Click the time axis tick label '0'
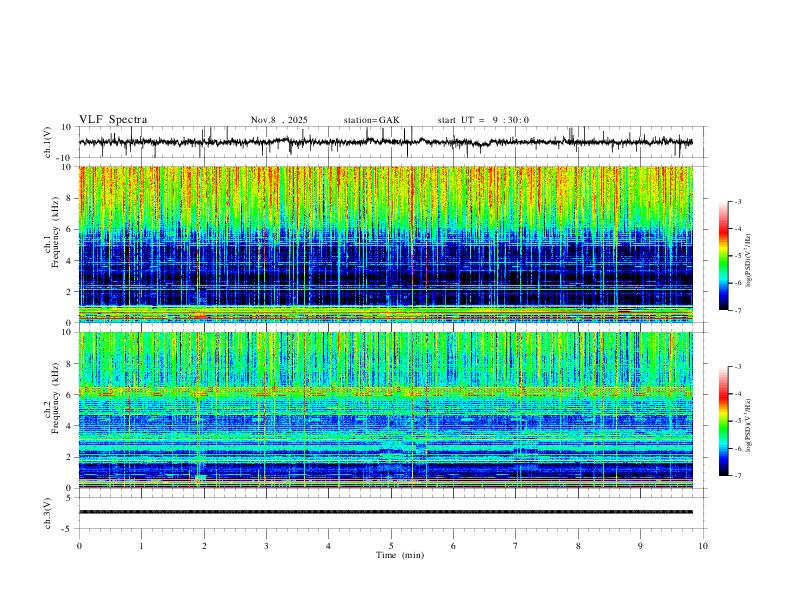This screenshot has height=612, width=792. (x=79, y=546)
